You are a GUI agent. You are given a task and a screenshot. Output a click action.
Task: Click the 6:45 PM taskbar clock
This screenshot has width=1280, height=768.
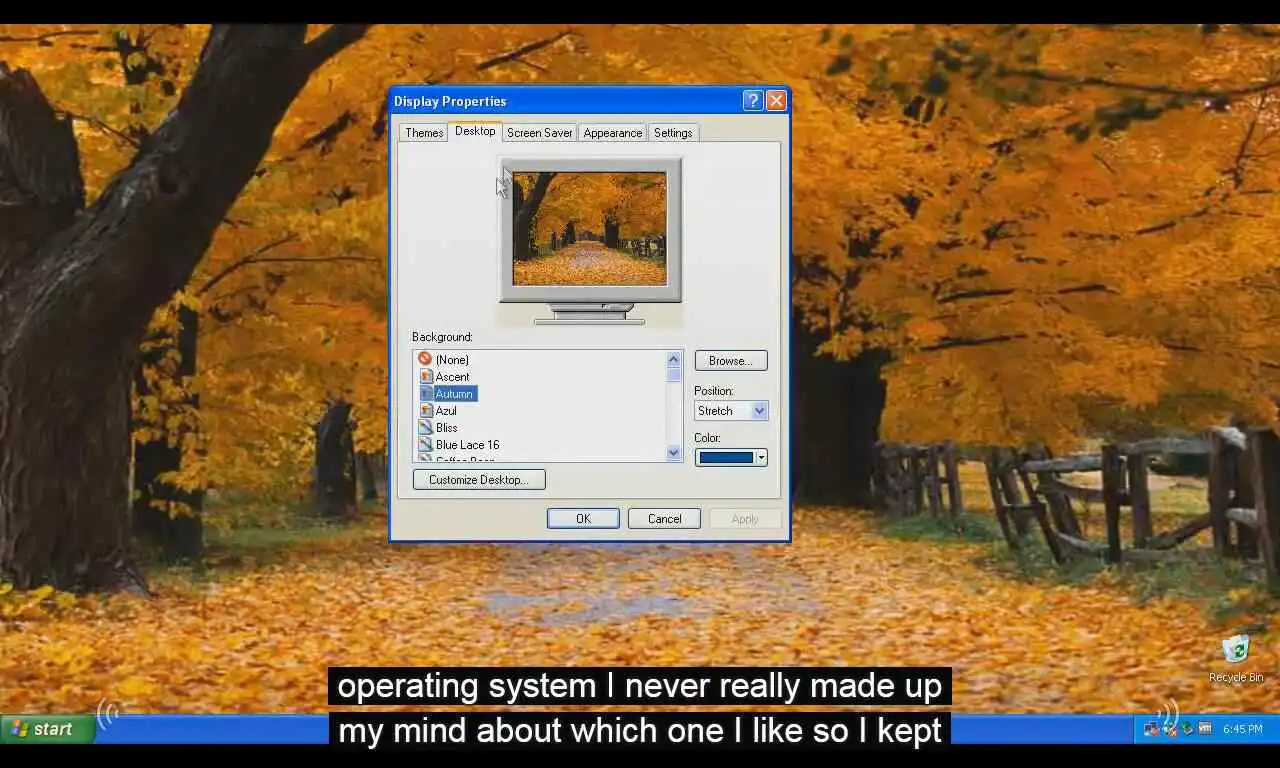tap(1242, 729)
